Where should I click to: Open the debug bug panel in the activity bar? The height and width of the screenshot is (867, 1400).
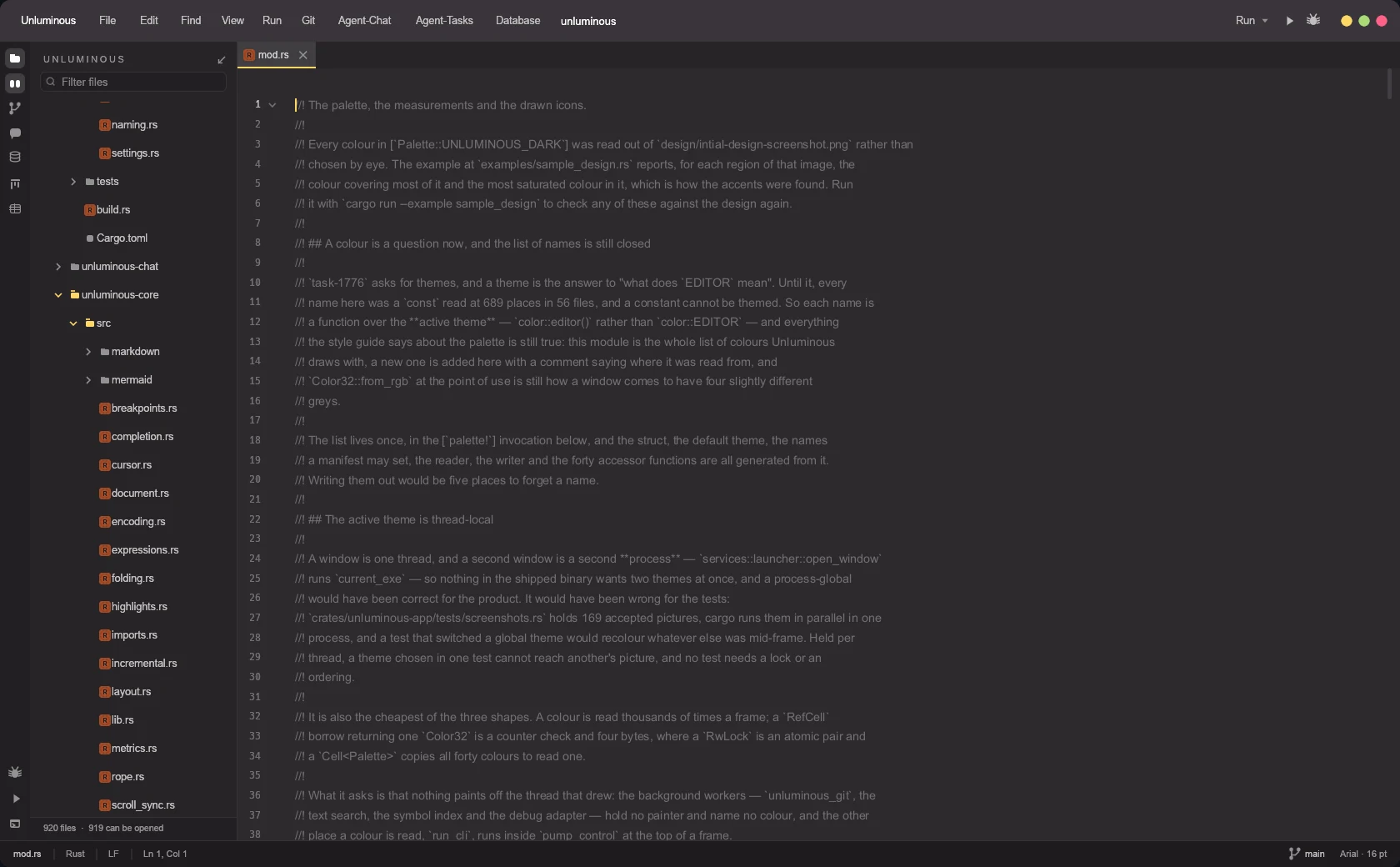tap(15, 772)
